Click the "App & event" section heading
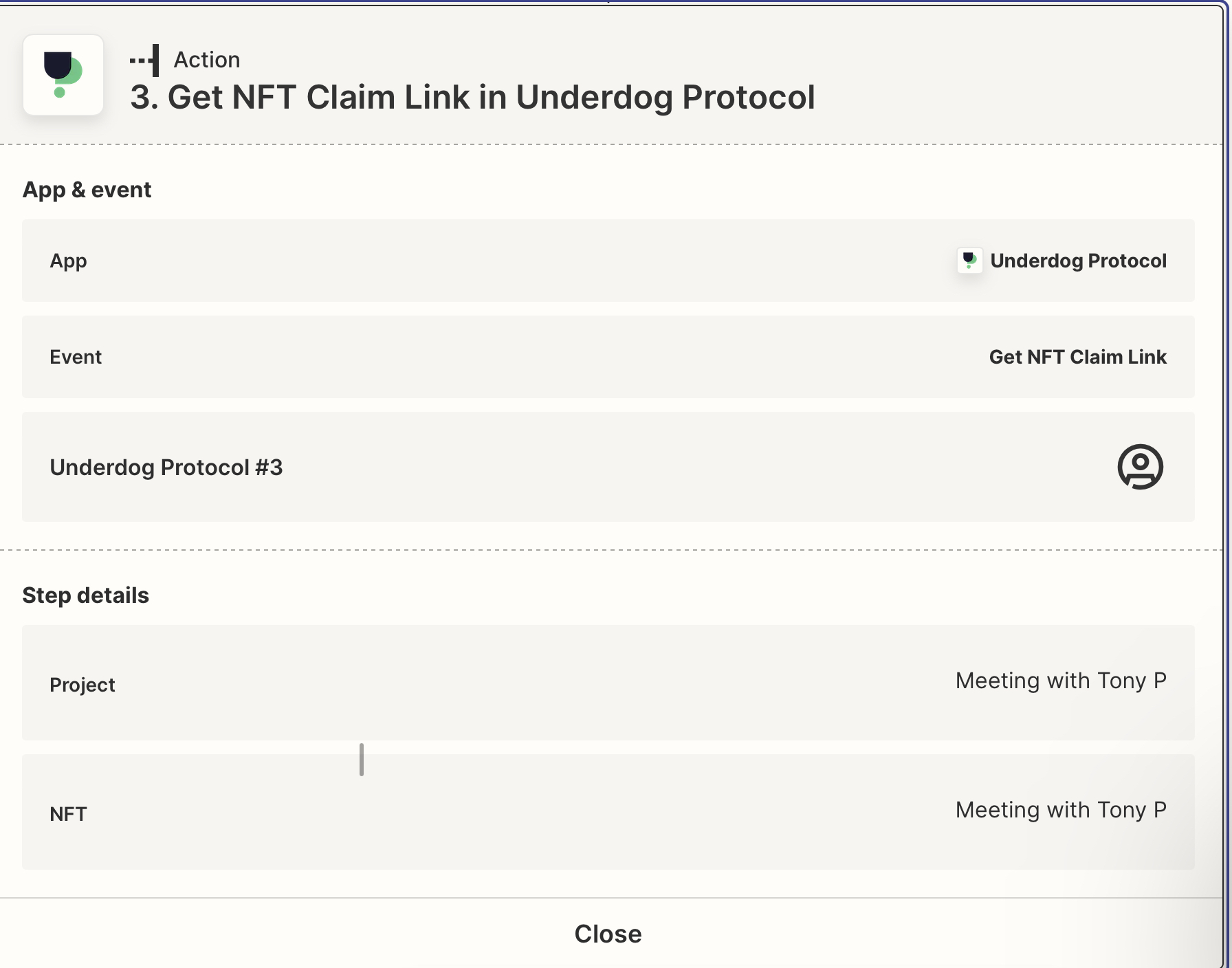 87,189
